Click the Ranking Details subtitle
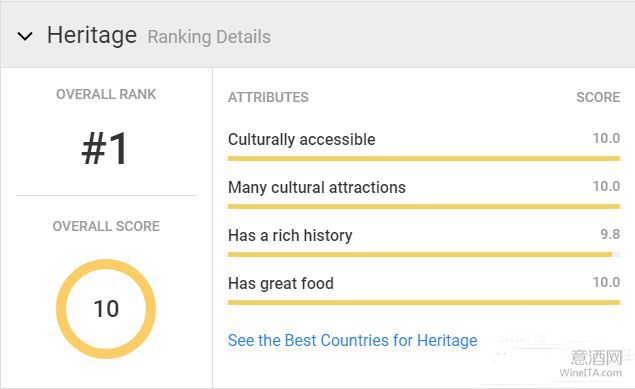The width and height of the screenshot is (635, 389). pyautogui.click(x=209, y=37)
